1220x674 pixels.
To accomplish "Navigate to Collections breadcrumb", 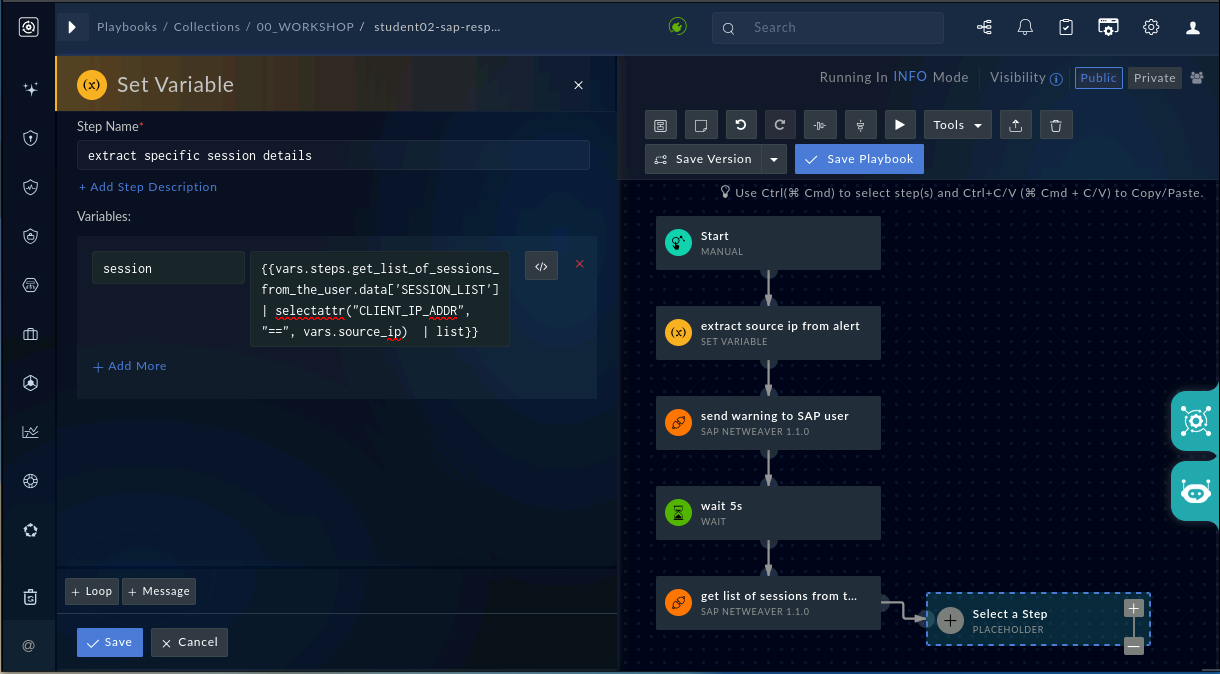I will point(207,27).
